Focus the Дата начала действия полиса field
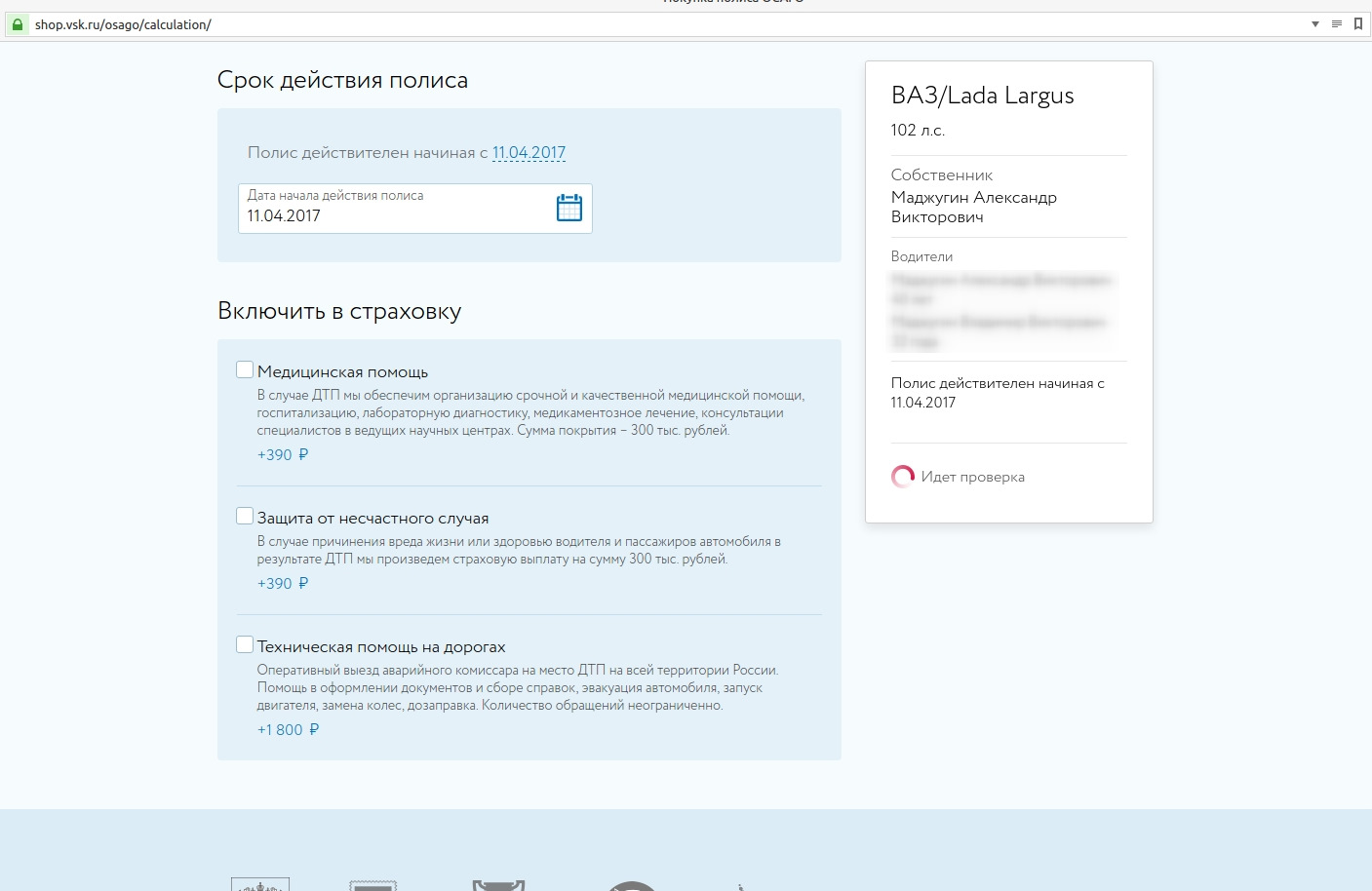This screenshot has height=891, width=1372. (x=415, y=209)
